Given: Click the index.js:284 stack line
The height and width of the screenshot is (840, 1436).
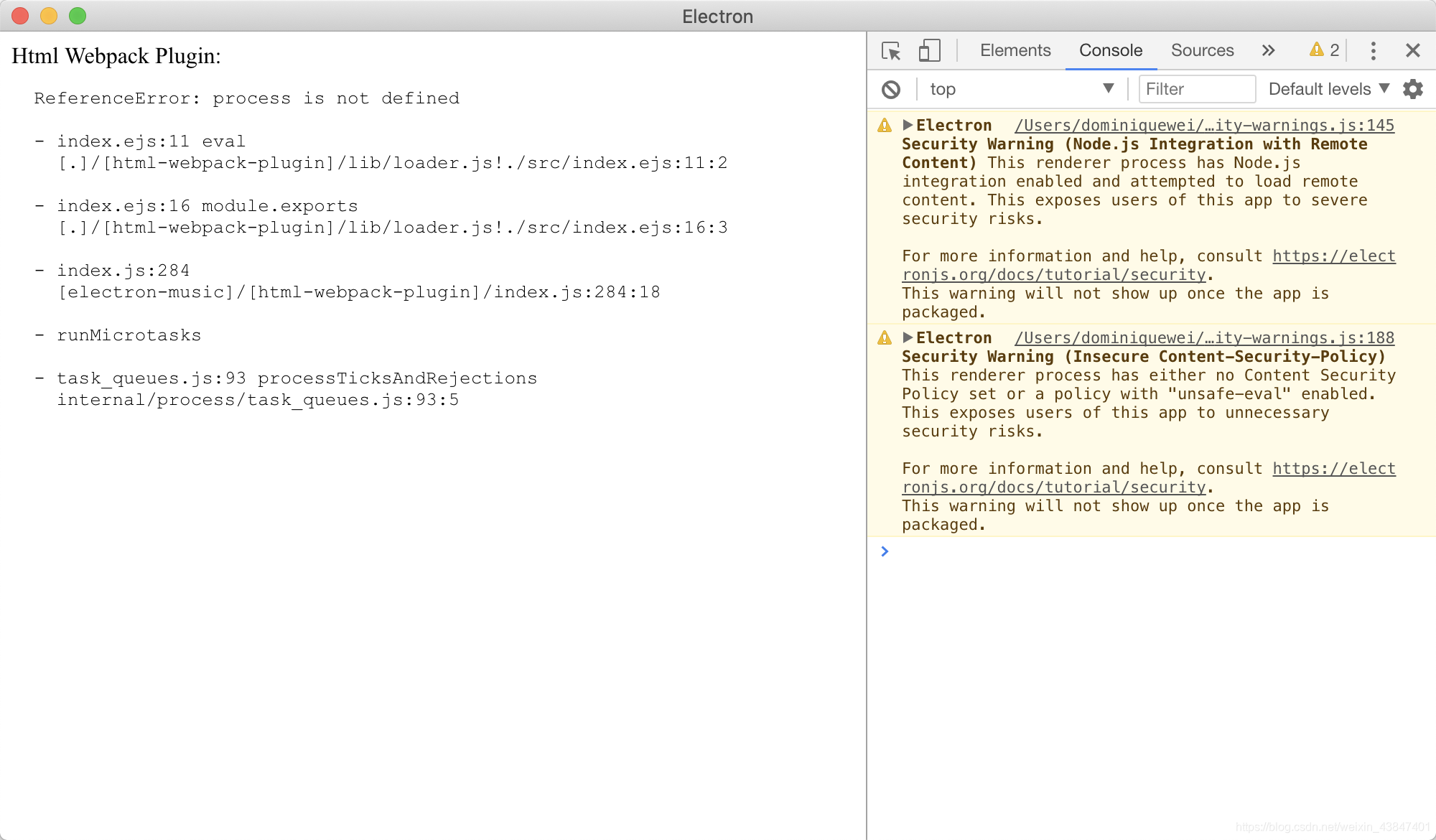Looking at the screenshot, I should (123, 271).
